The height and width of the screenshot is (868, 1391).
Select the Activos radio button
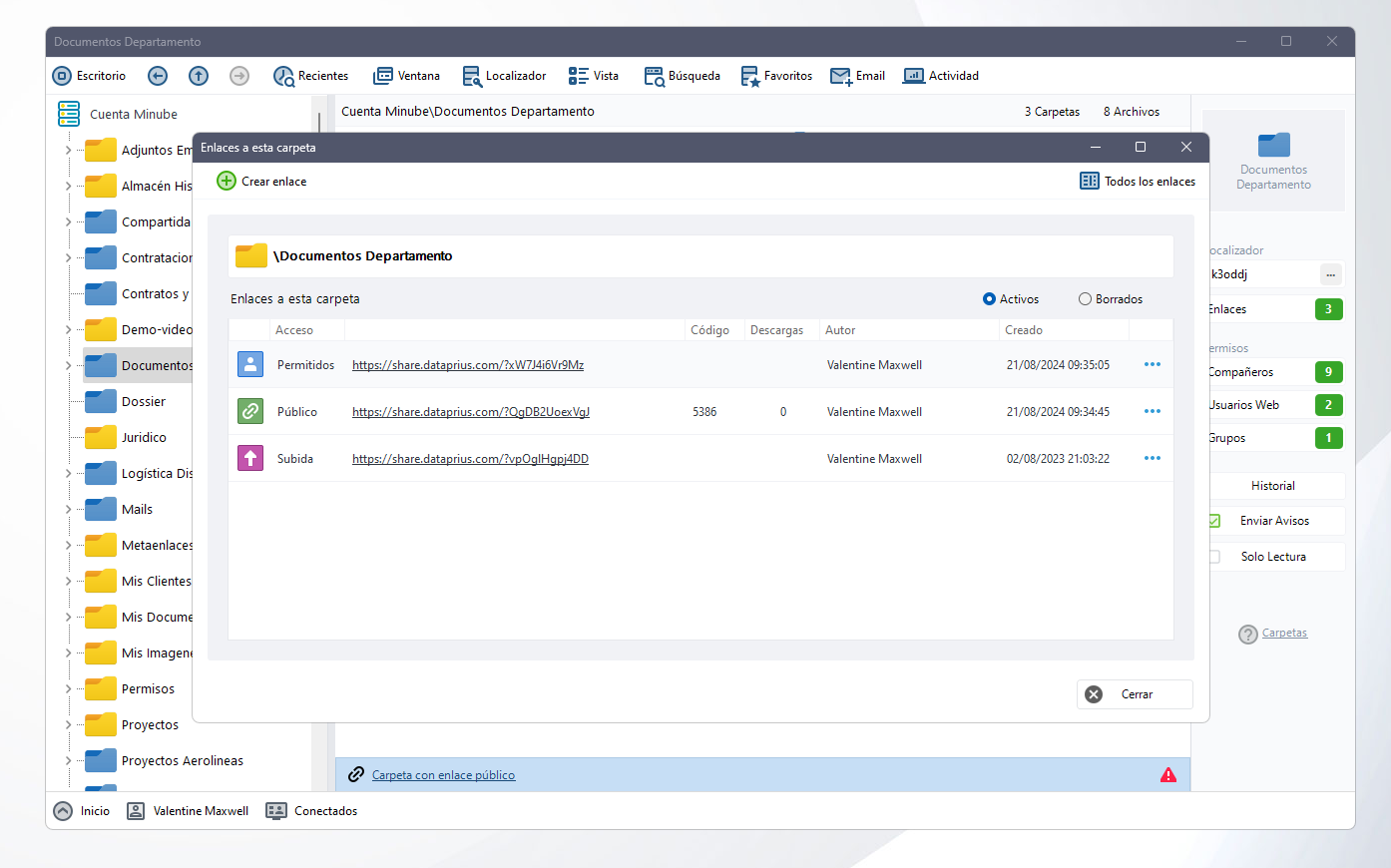989,299
